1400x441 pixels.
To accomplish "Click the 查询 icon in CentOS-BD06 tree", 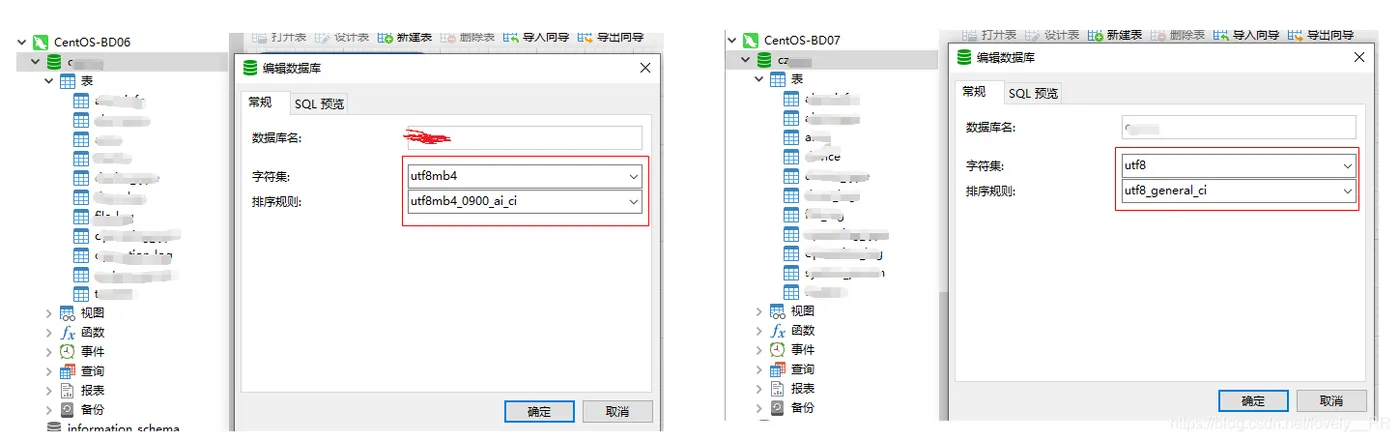I will point(67,371).
